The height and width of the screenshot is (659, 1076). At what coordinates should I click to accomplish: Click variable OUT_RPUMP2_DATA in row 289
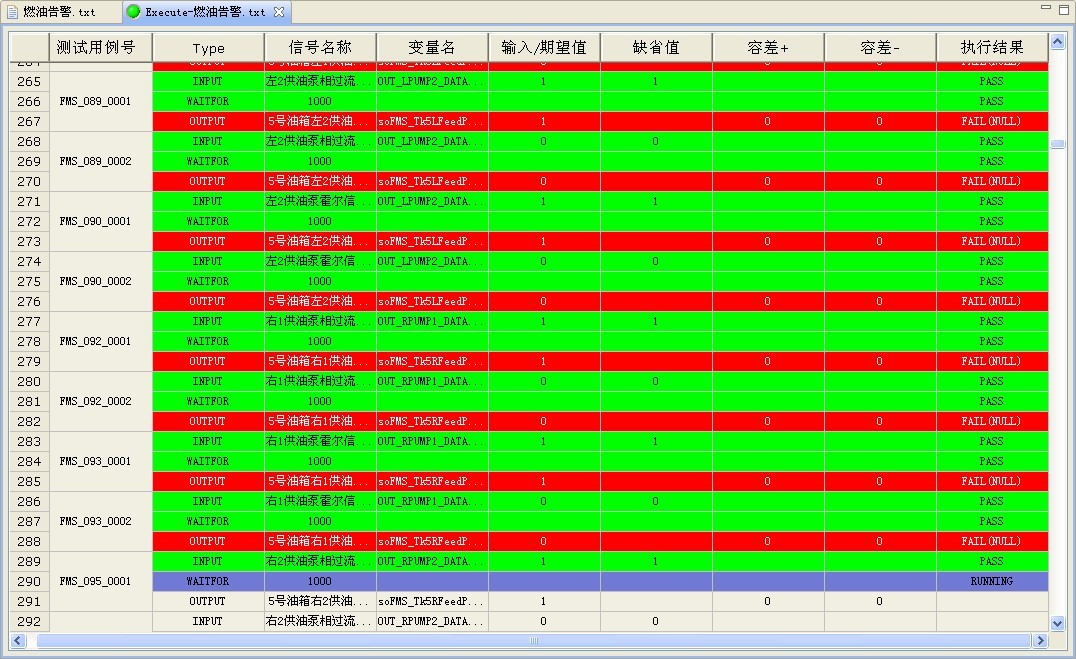[432, 561]
